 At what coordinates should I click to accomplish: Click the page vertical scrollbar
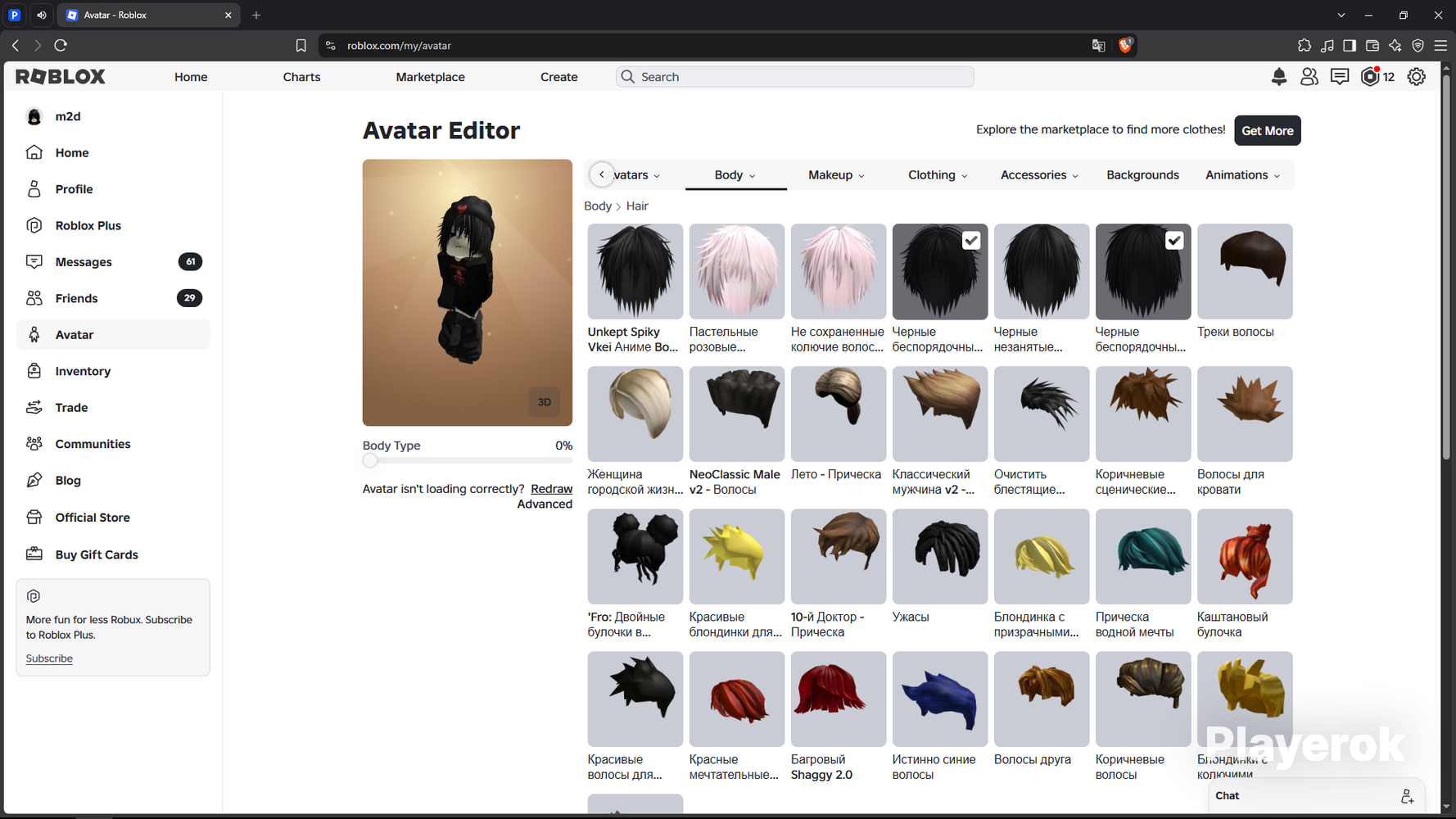pyautogui.click(x=1446, y=266)
